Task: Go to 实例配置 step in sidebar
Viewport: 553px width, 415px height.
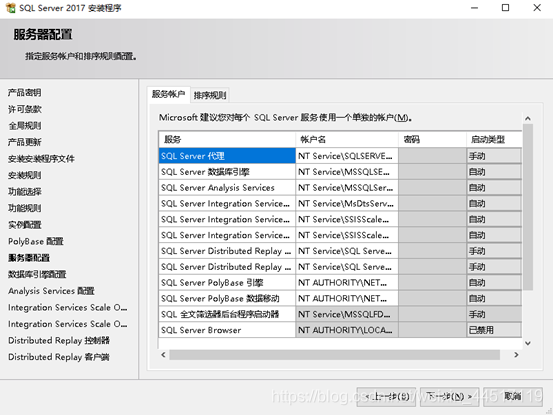Action: 25,225
